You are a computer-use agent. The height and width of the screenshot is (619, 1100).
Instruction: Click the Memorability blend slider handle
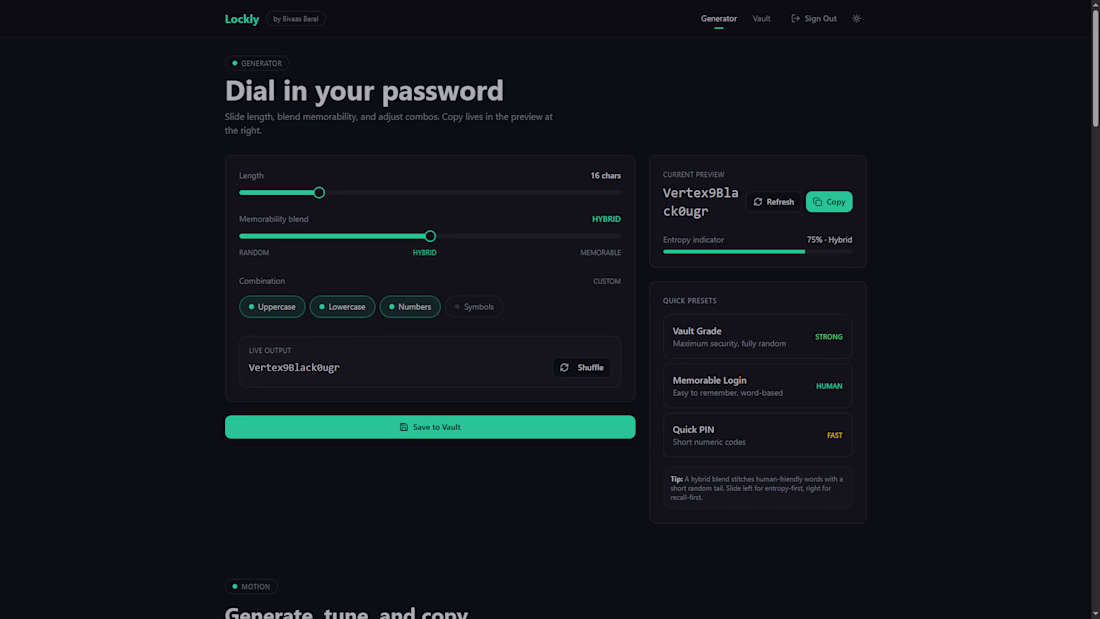[x=430, y=237]
